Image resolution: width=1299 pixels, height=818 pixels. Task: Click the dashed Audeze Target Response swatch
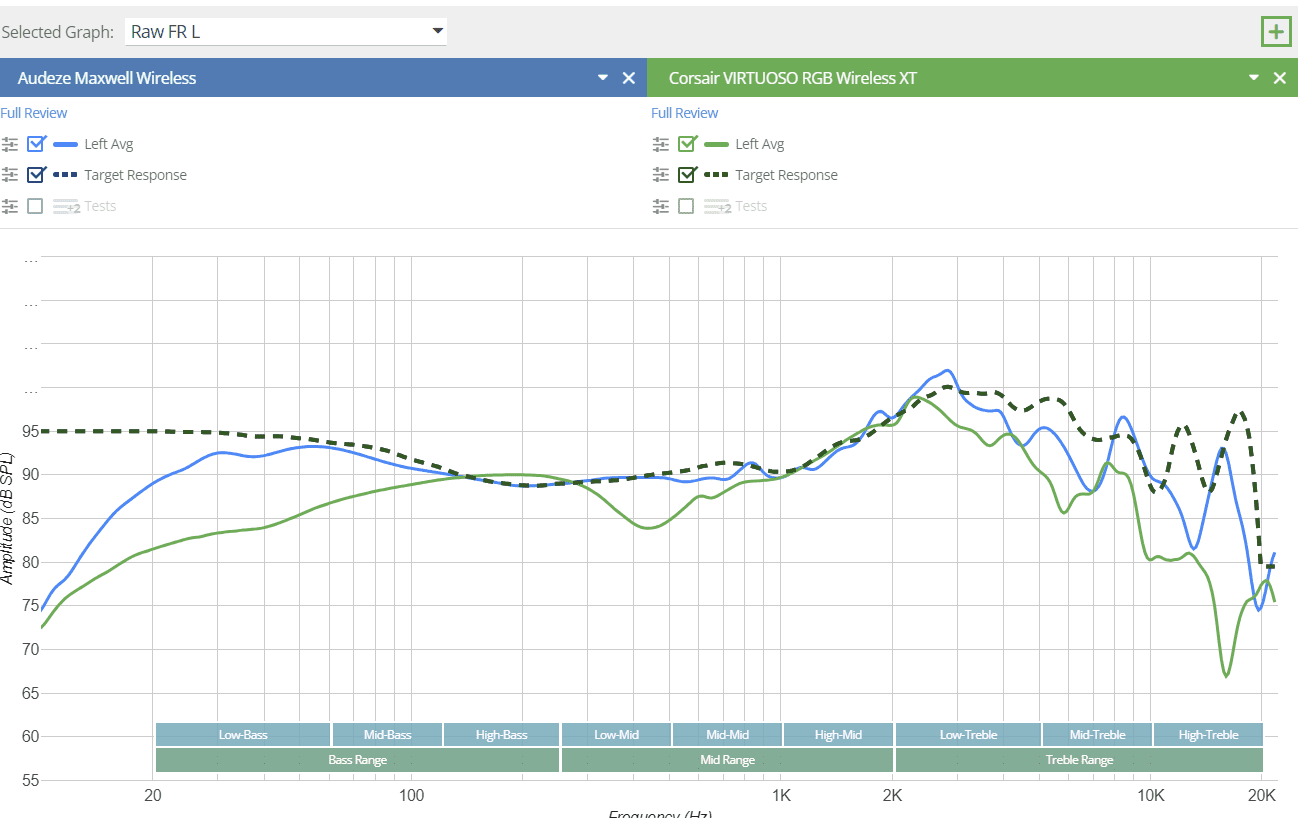coord(66,175)
